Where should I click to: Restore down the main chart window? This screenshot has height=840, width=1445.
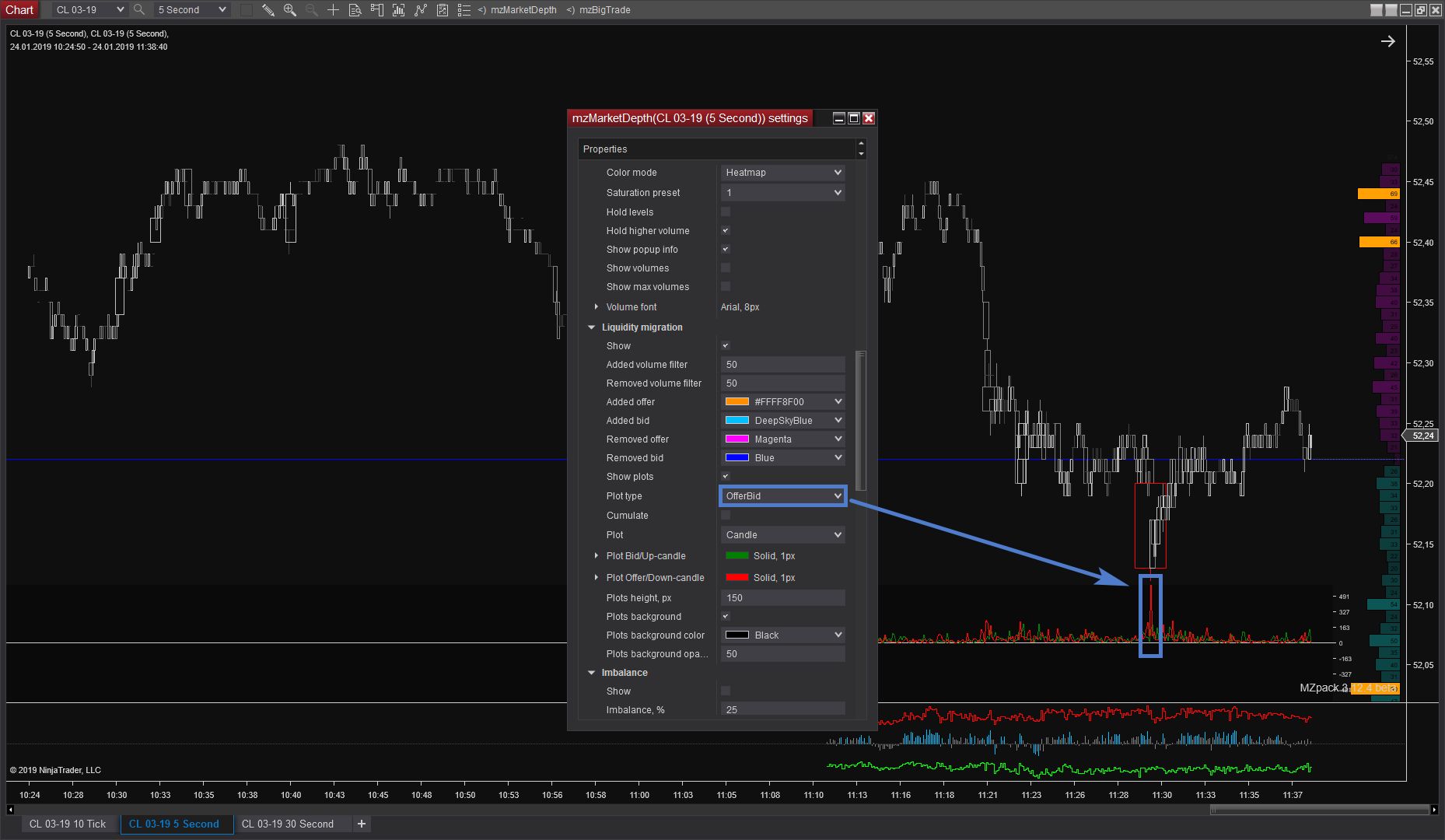pyautogui.click(x=1420, y=9)
